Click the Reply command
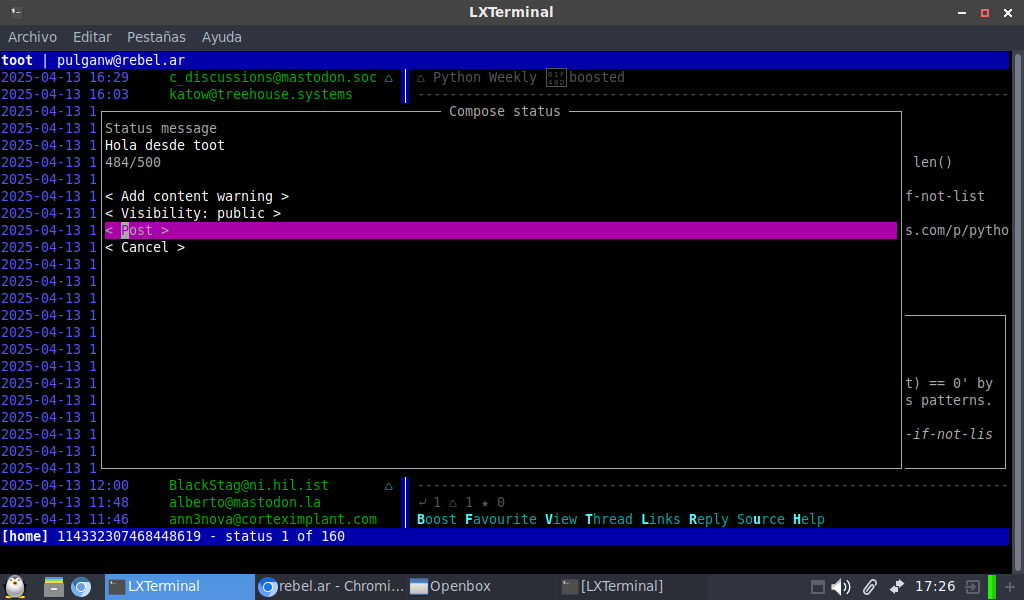 point(709,520)
